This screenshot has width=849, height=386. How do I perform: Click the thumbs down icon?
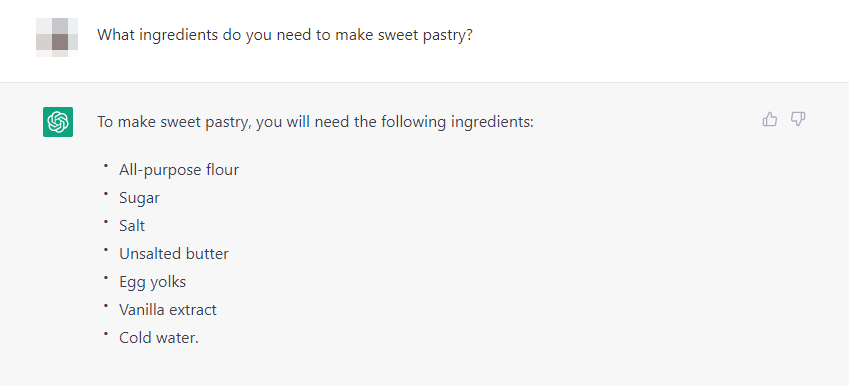pyautogui.click(x=798, y=119)
